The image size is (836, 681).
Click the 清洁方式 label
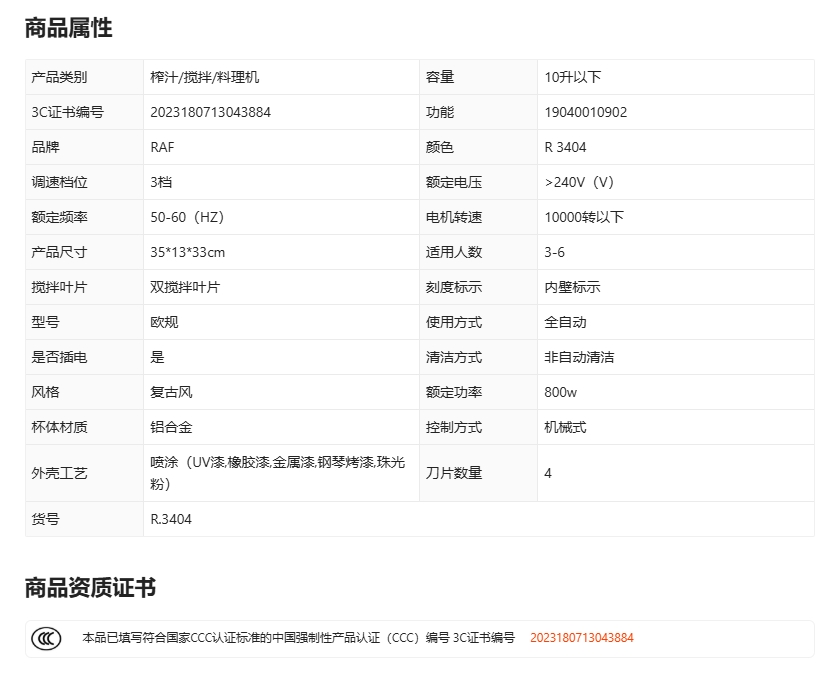pyautogui.click(x=454, y=357)
